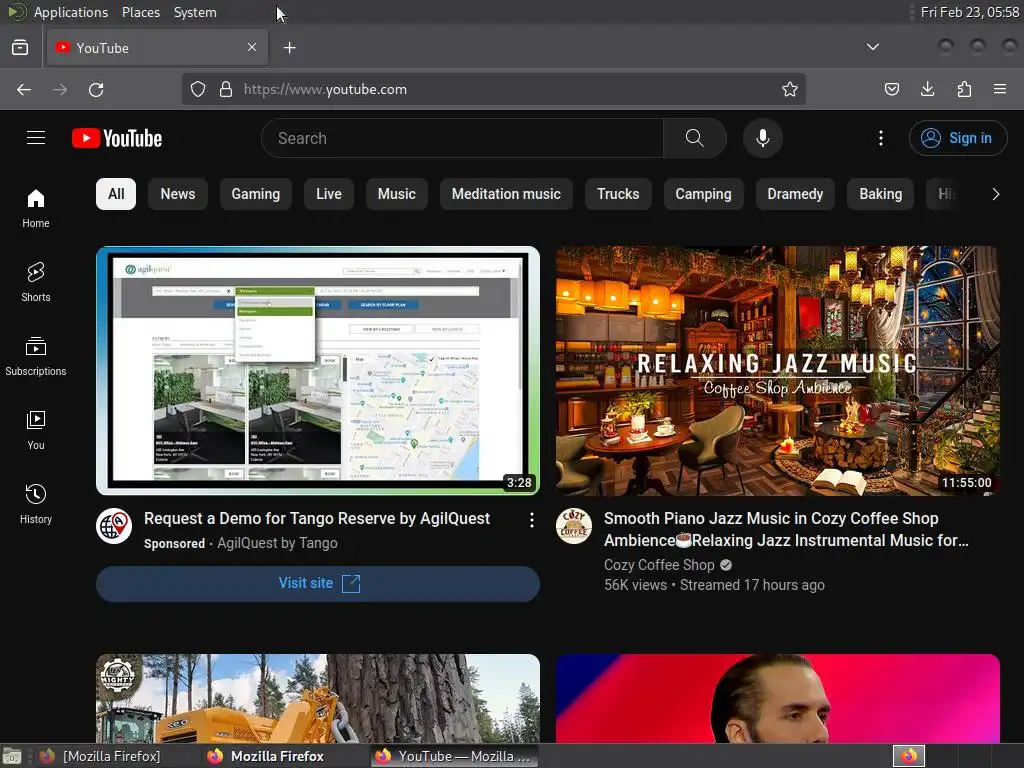Click the Firefox URL address bar
The height and width of the screenshot is (768, 1024).
(x=494, y=89)
